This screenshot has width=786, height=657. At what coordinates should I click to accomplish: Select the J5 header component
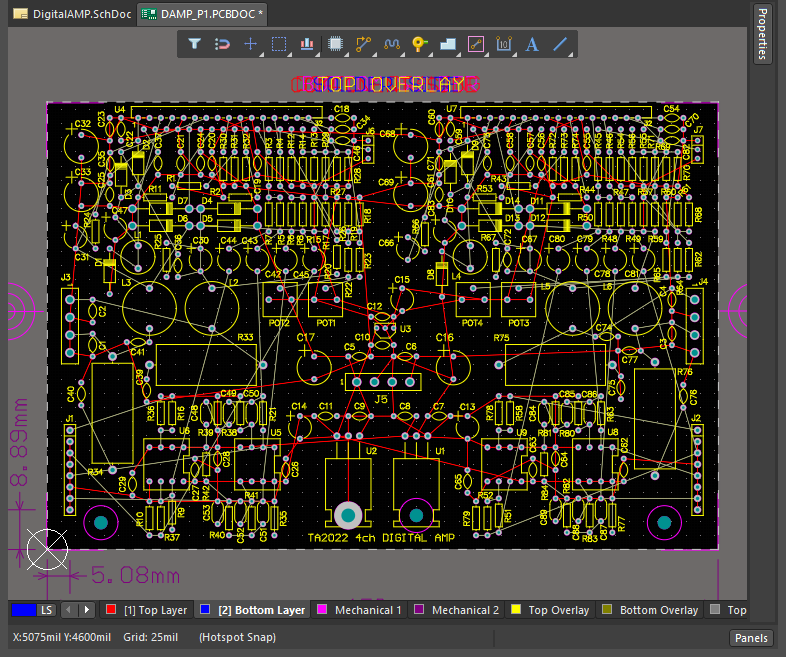(383, 382)
